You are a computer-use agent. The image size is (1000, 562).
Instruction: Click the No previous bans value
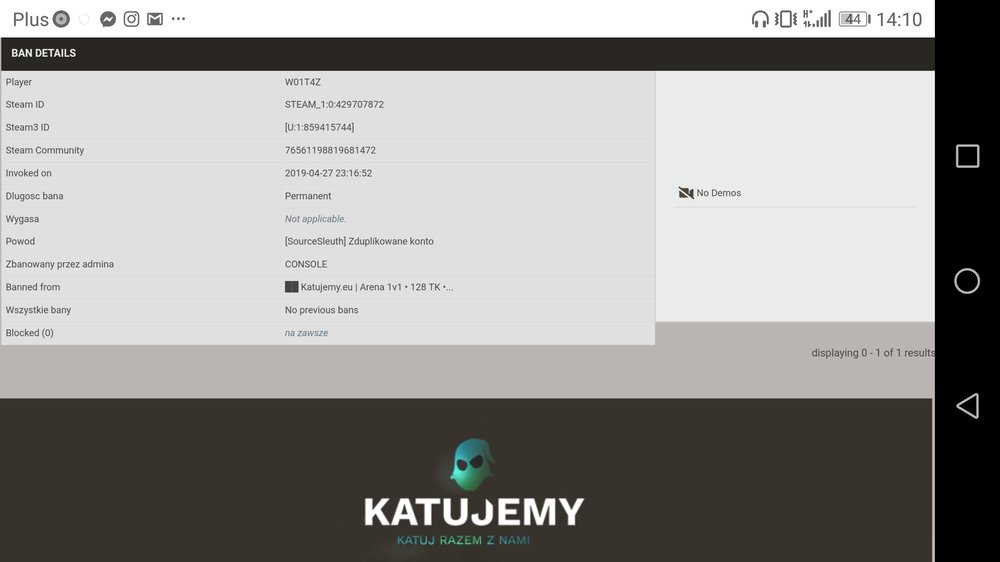tap(321, 310)
